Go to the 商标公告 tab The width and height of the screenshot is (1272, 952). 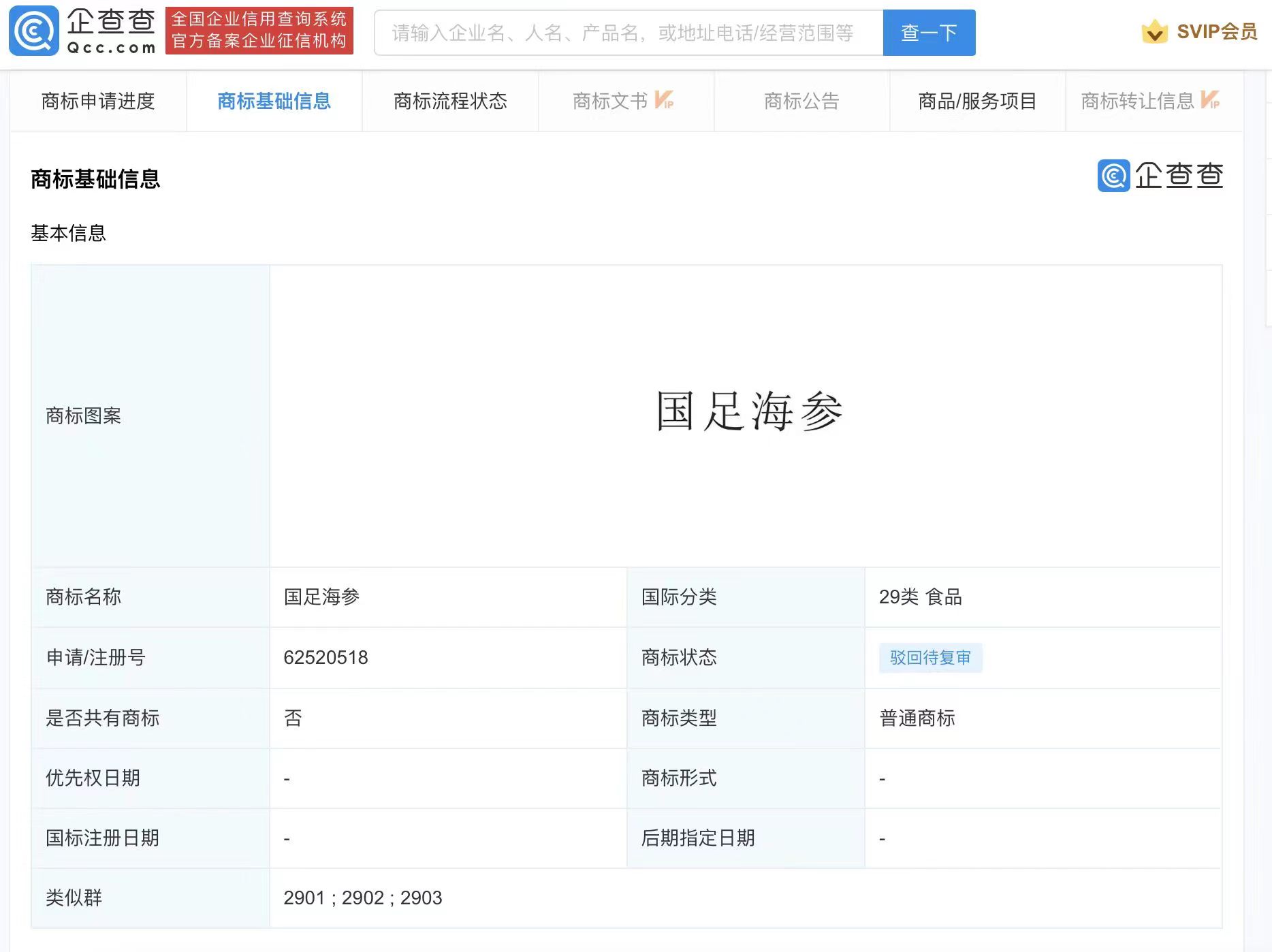point(801,101)
